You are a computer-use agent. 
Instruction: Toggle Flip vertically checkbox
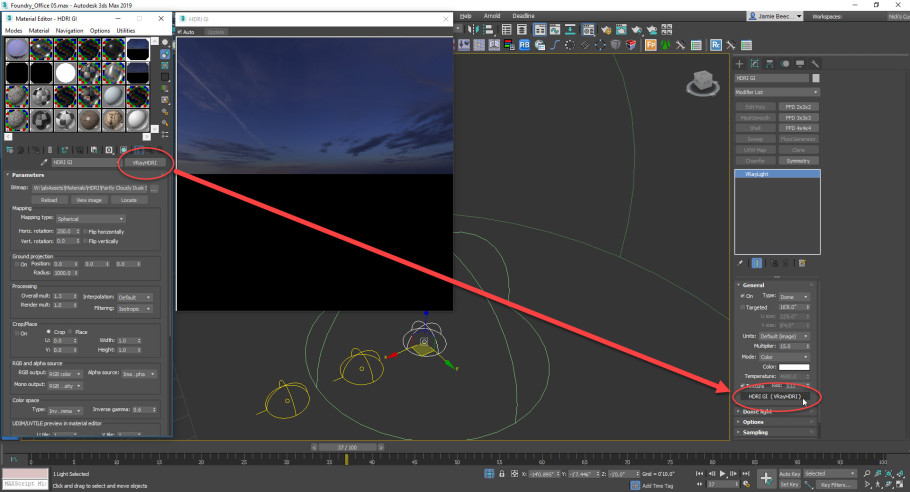click(x=85, y=241)
